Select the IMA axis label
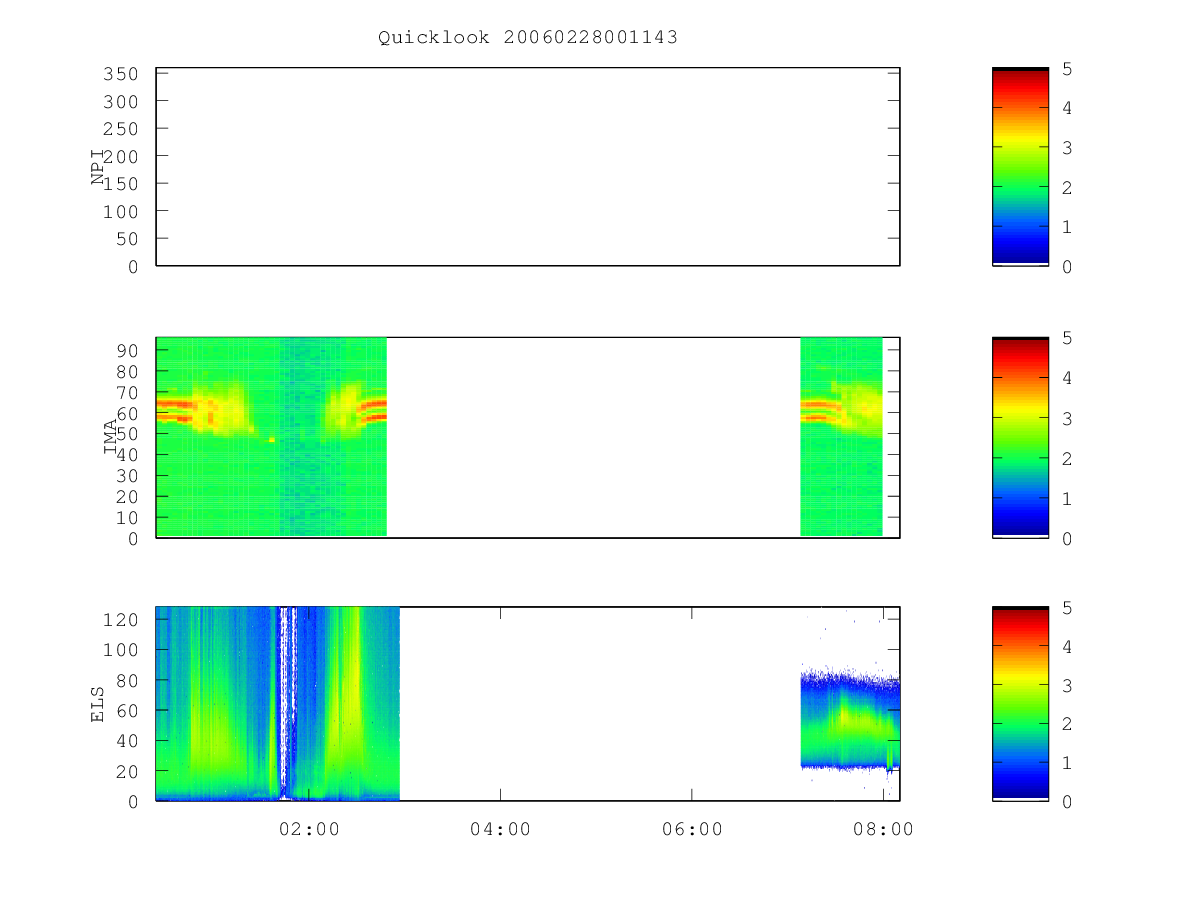Viewport: 1200px width, 900px height. point(110,436)
